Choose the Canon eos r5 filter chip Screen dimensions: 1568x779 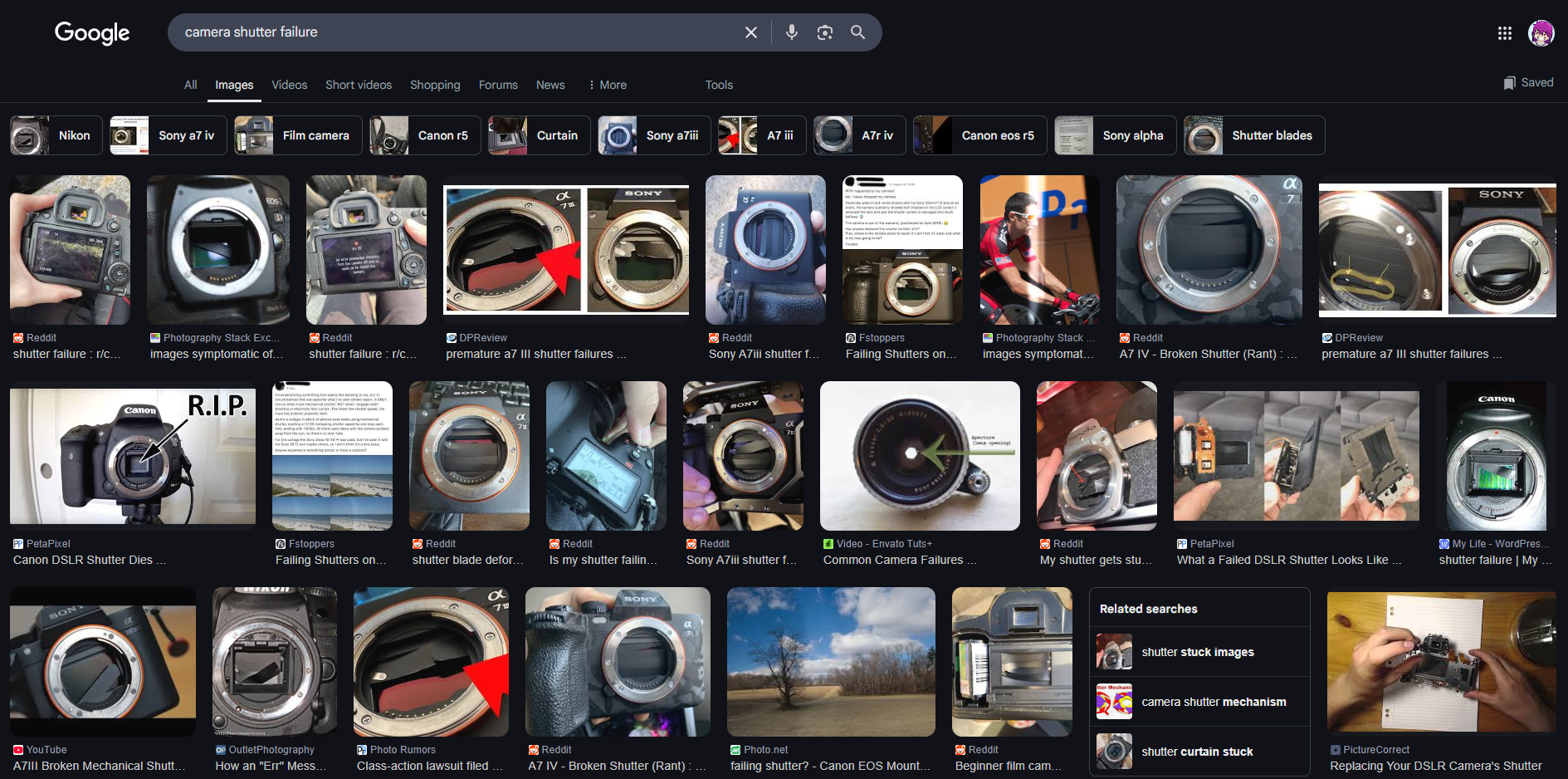(978, 135)
